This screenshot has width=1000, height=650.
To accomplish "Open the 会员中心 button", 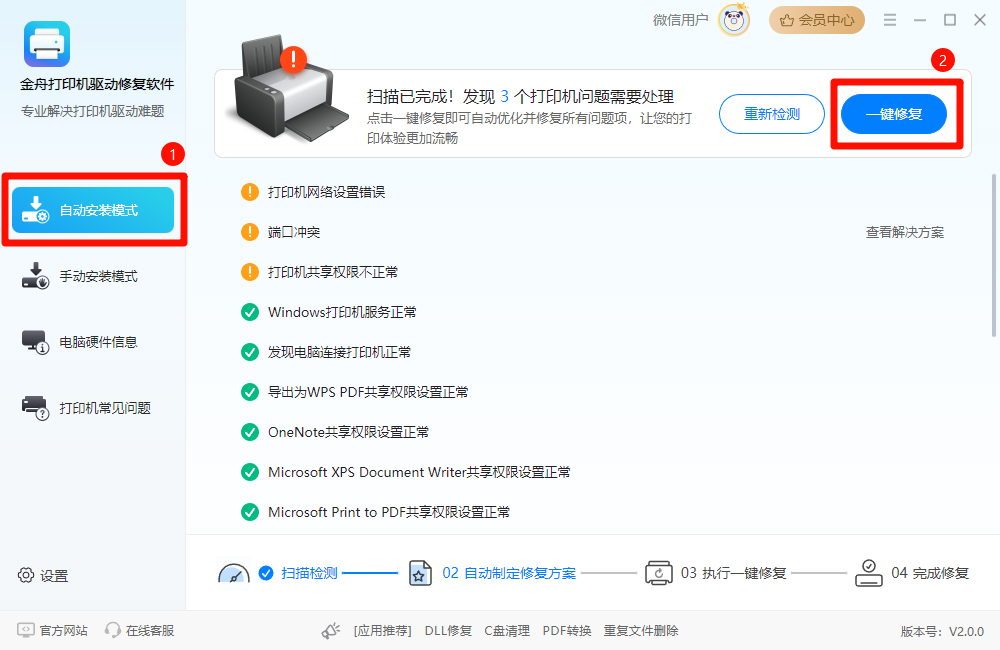I will coord(816,20).
